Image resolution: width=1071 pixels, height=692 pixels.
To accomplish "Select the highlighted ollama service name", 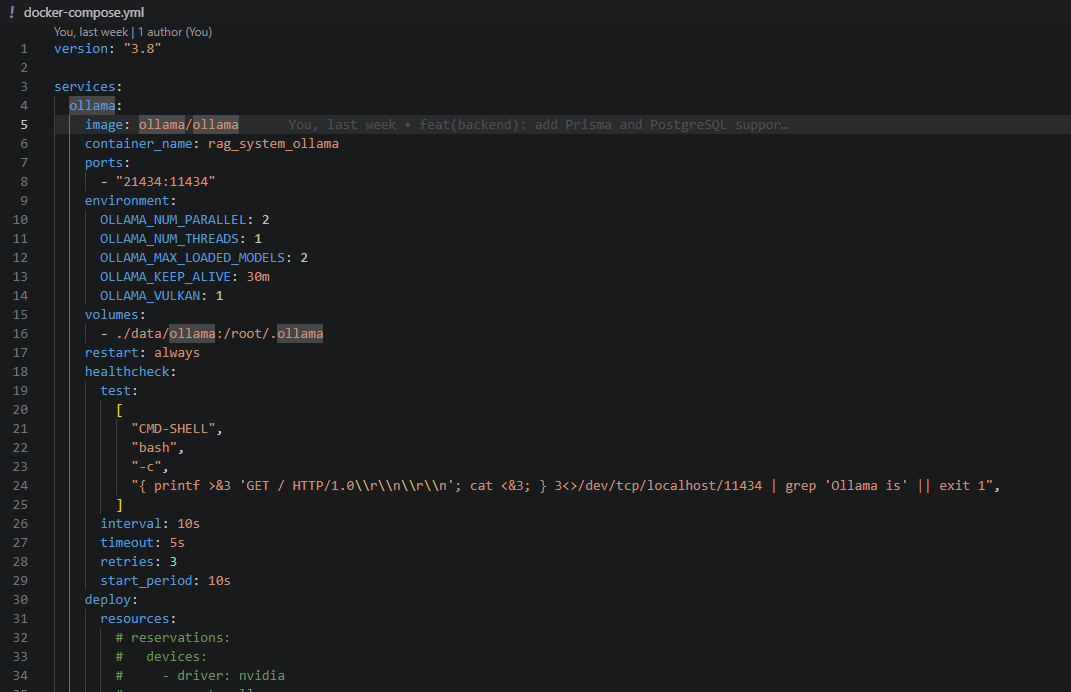I will pos(90,105).
